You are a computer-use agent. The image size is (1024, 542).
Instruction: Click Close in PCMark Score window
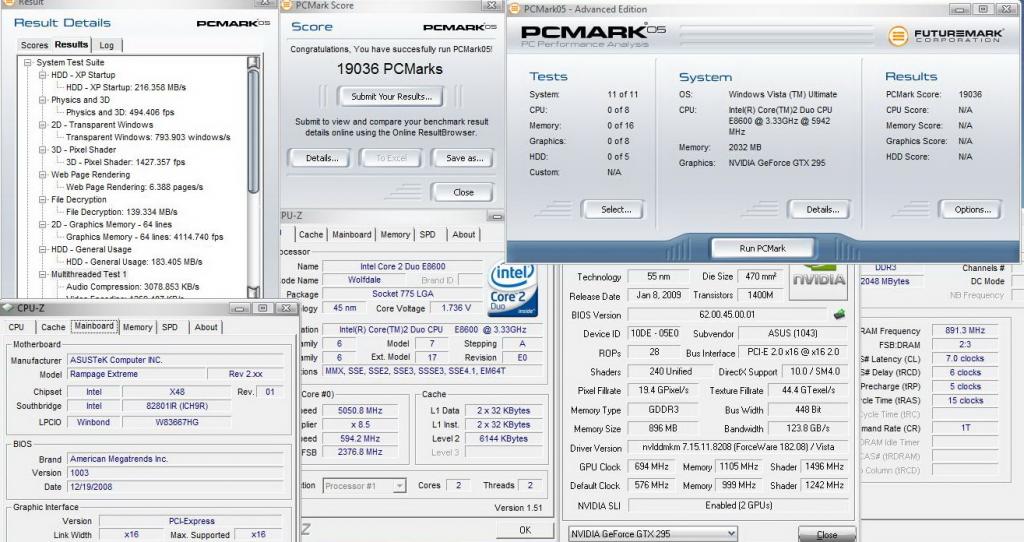[x=463, y=193]
